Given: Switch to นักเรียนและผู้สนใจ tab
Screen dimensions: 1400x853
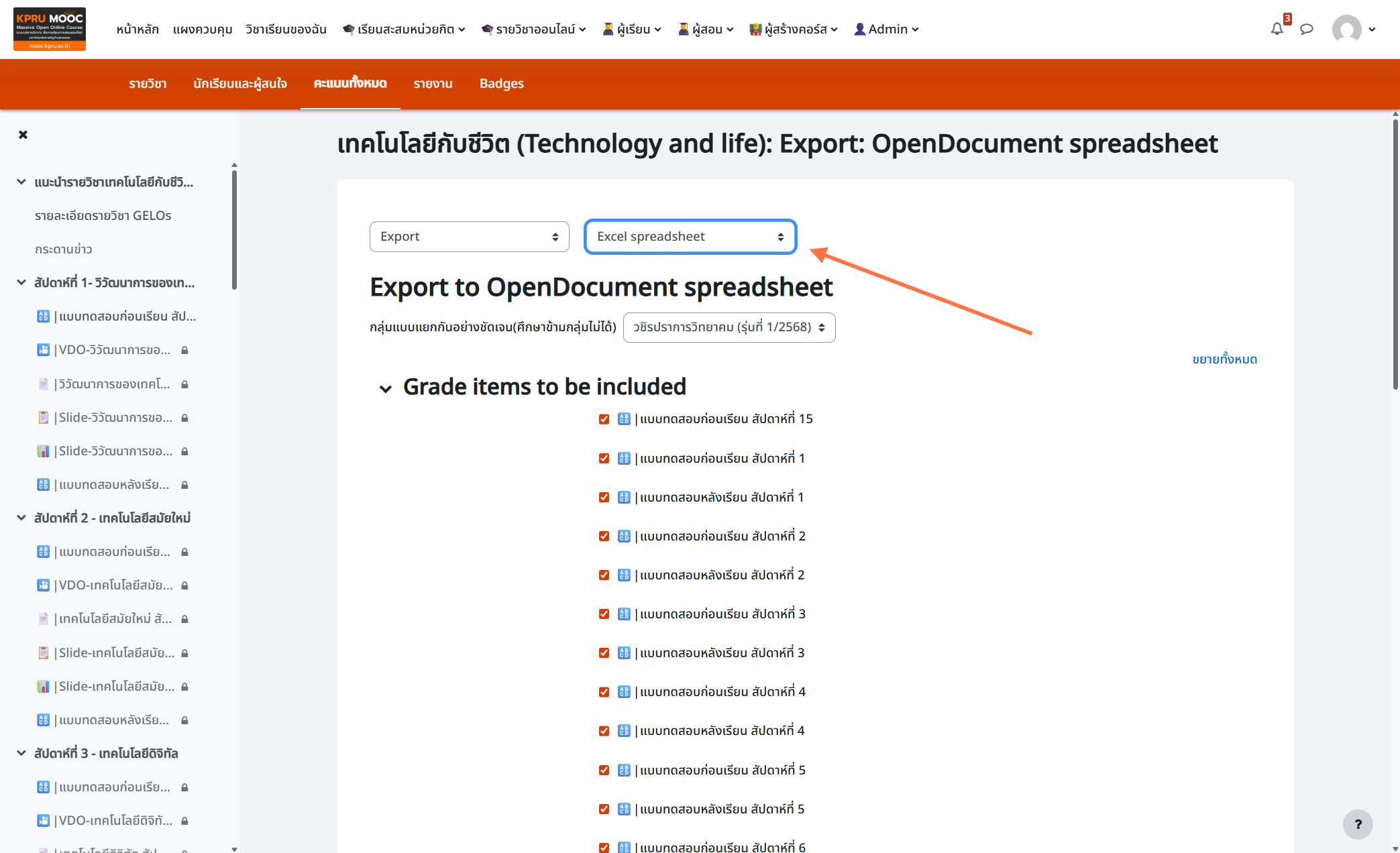Looking at the screenshot, I should (240, 84).
